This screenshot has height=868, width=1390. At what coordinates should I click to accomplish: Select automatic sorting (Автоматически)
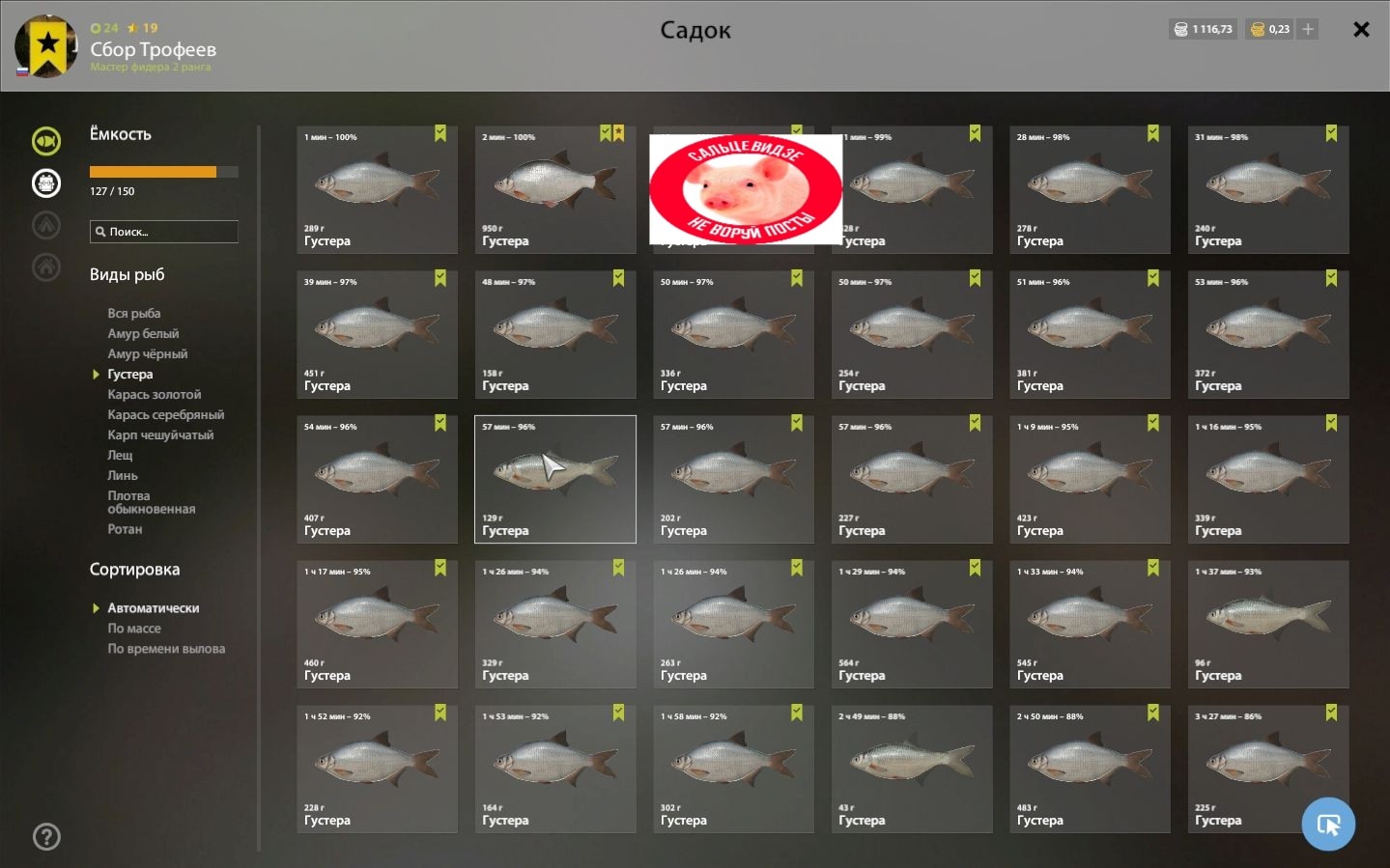(154, 607)
